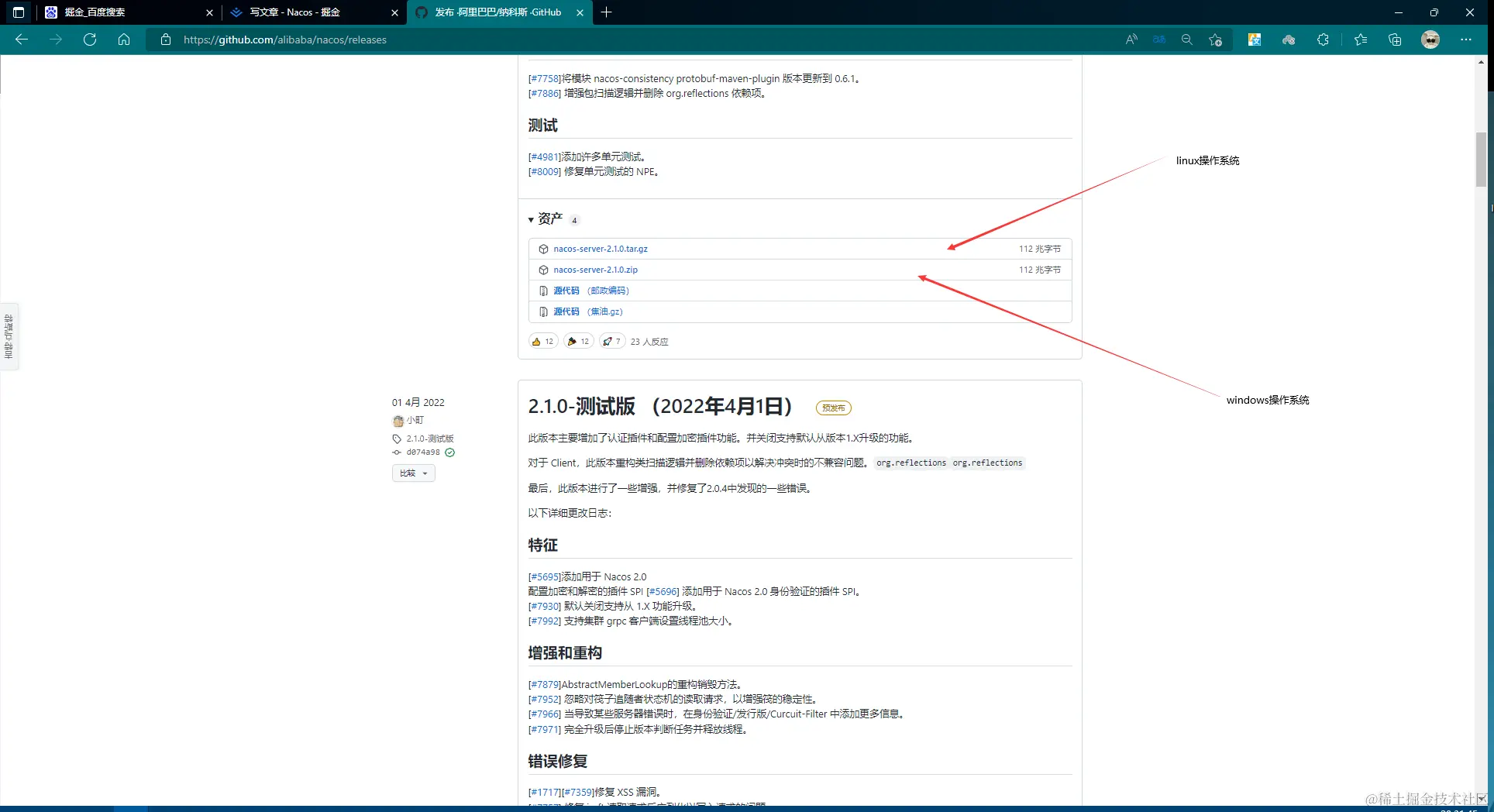Image resolution: width=1494 pixels, height=812 pixels.
Task: Refresh the GitHub releases page
Action: 90,40
